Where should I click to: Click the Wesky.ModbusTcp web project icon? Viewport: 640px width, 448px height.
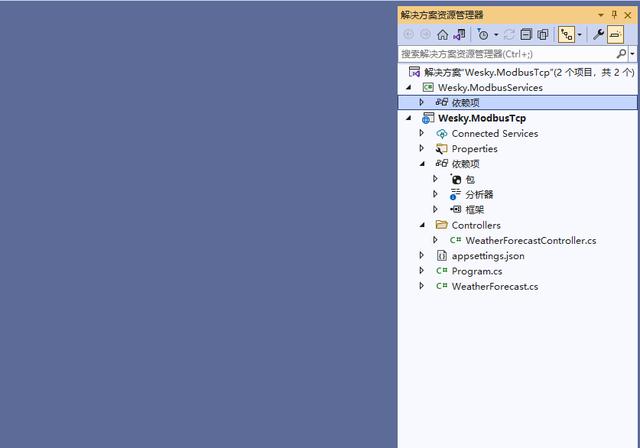pyautogui.click(x=428, y=118)
